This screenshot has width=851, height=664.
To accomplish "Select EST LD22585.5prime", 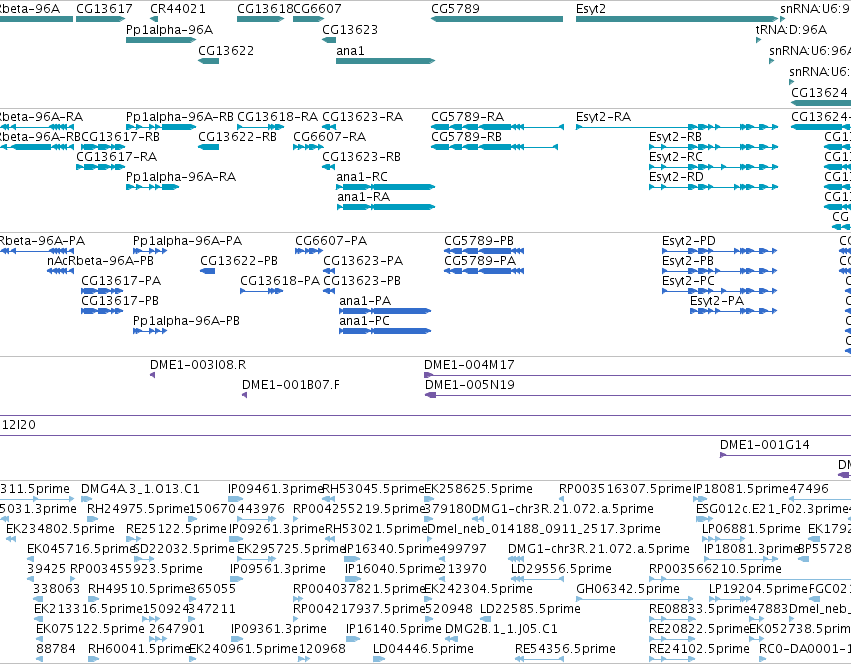I will 485,619.
